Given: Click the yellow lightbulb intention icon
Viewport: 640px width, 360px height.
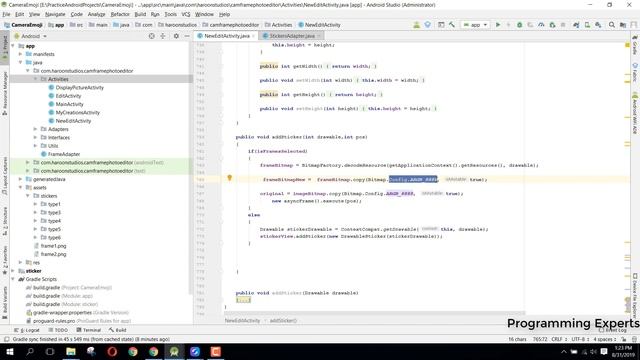Looking at the screenshot, I should tap(229, 178).
